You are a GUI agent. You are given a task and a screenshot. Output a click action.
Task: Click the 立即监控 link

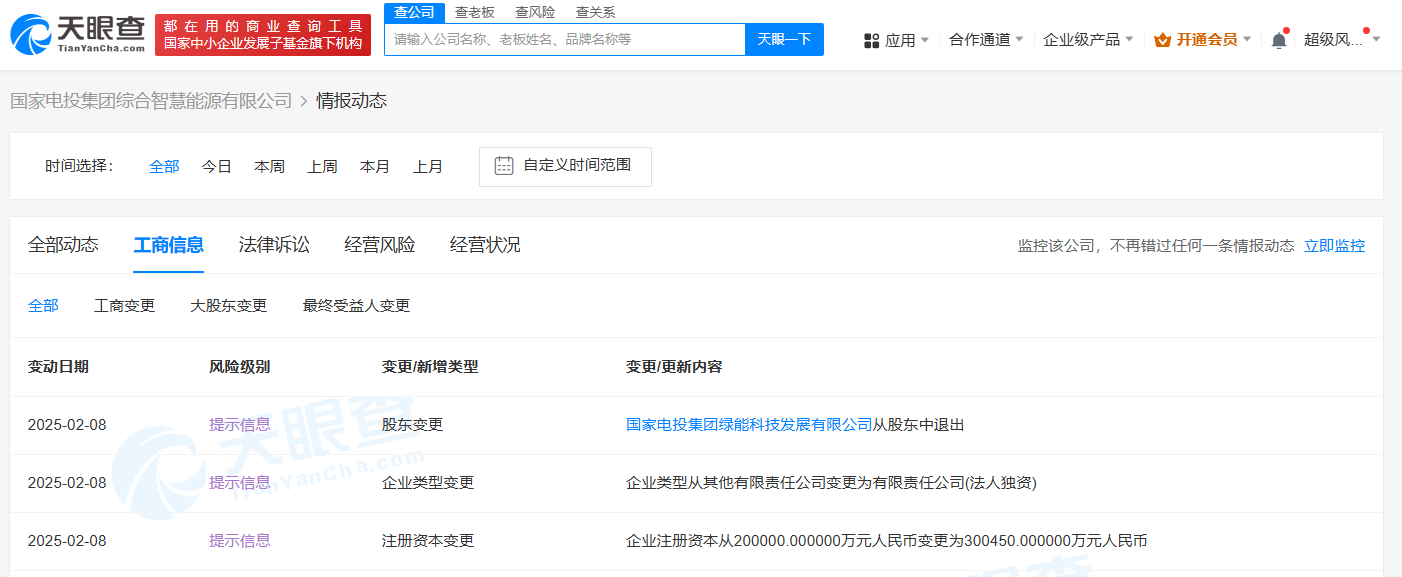1334,246
